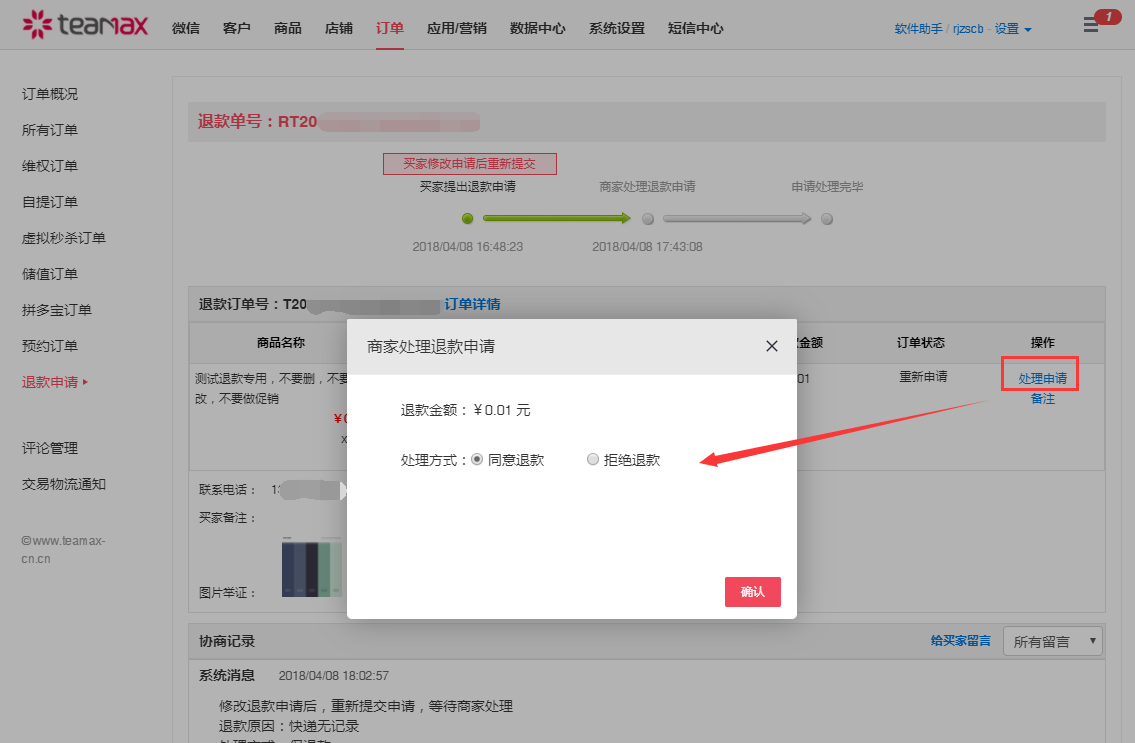Image resolution: width=1135 pixels, height=743 pixels.
Task: Click the first green progress step dot
Action: point(467,219)
